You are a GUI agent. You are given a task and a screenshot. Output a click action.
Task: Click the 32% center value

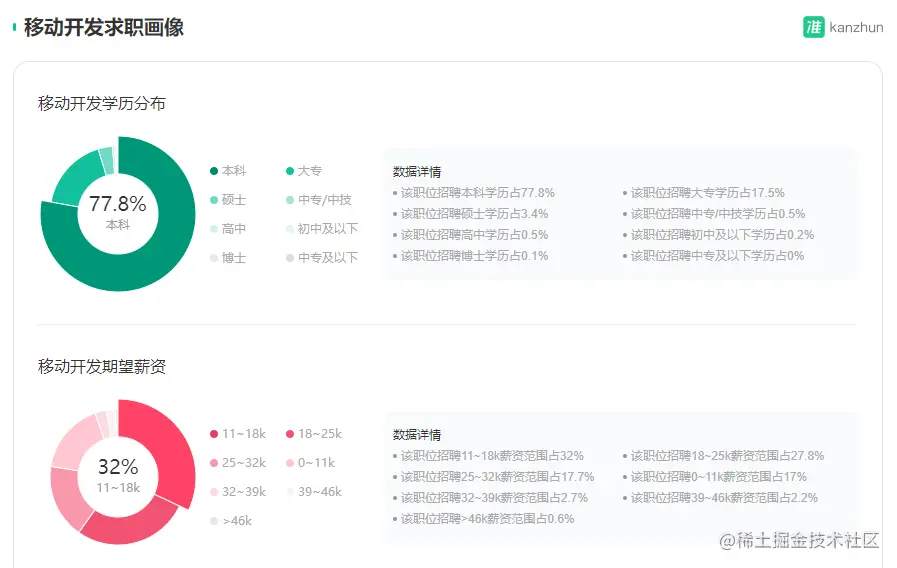(x=118, y=467)
